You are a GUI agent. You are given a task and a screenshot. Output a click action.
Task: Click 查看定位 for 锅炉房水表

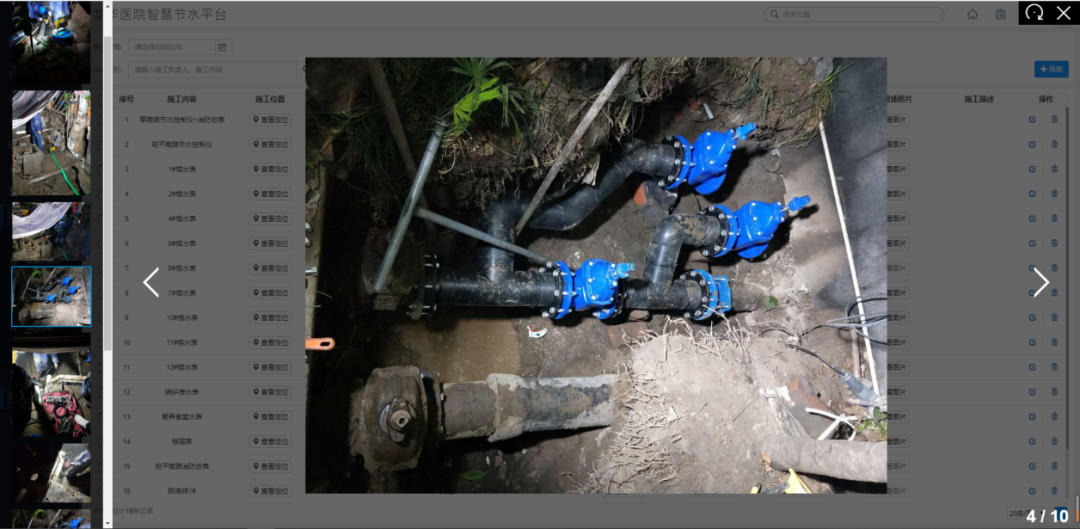point(271,393)
